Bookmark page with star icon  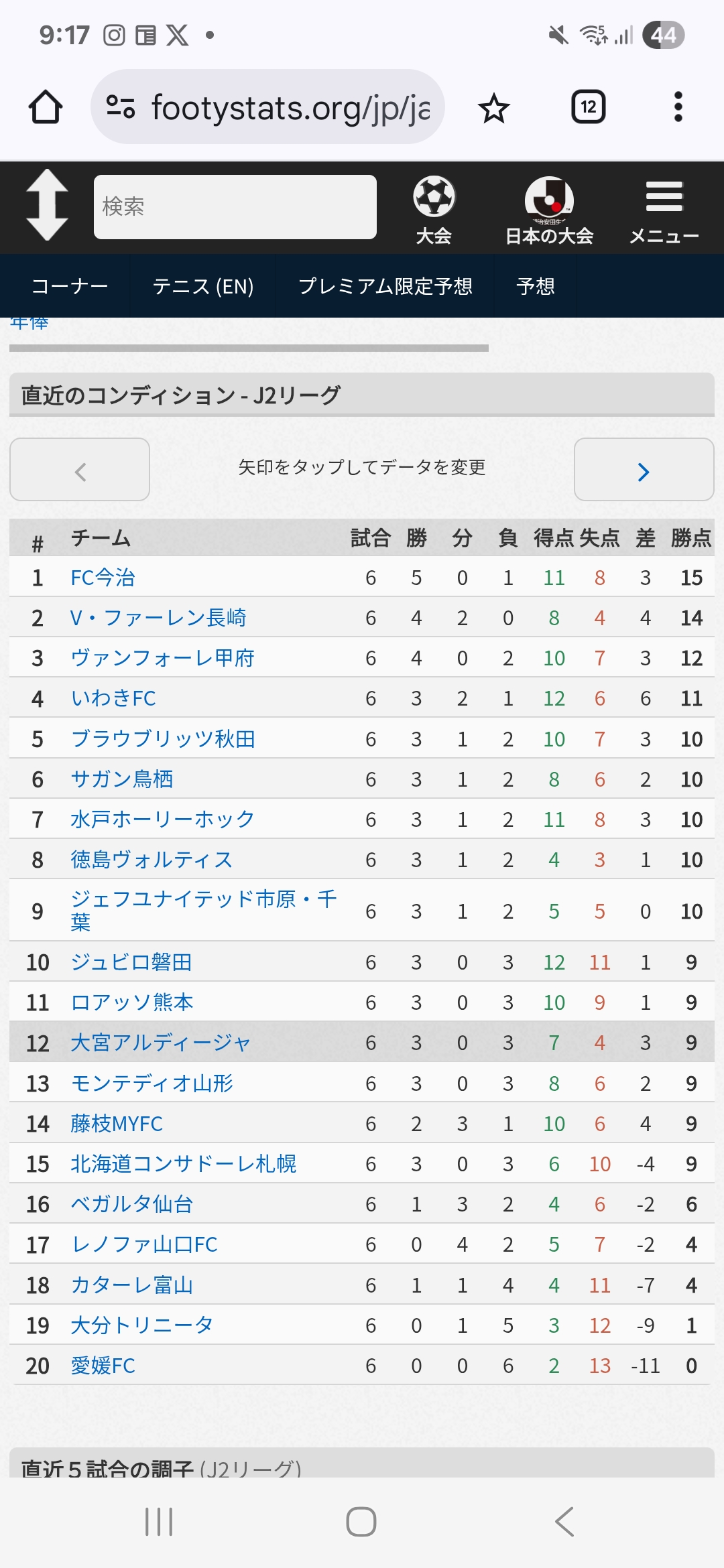(494, 108)
